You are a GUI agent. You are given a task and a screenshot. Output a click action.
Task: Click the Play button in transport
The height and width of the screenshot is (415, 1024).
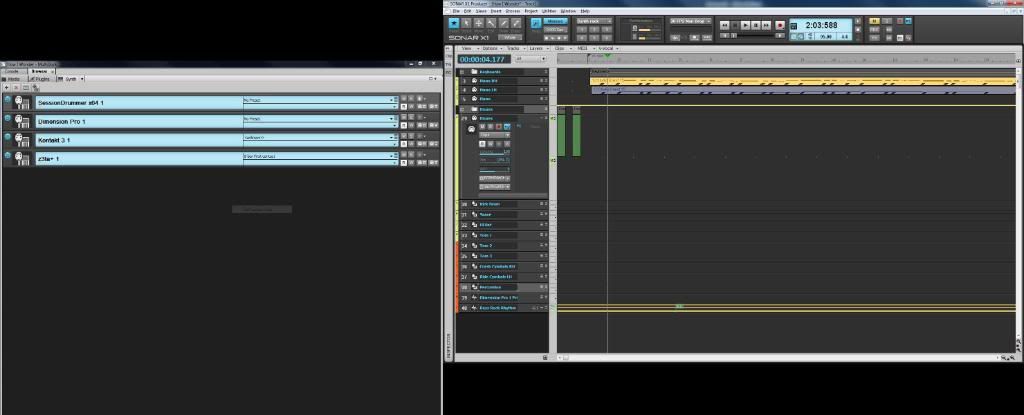point(745,25)
